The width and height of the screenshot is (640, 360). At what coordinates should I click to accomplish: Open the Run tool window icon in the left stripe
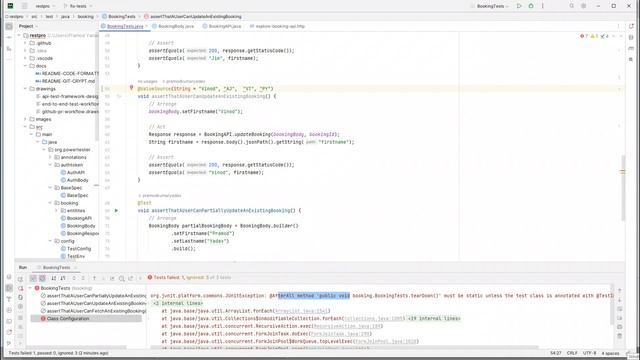tap(9, 288)
